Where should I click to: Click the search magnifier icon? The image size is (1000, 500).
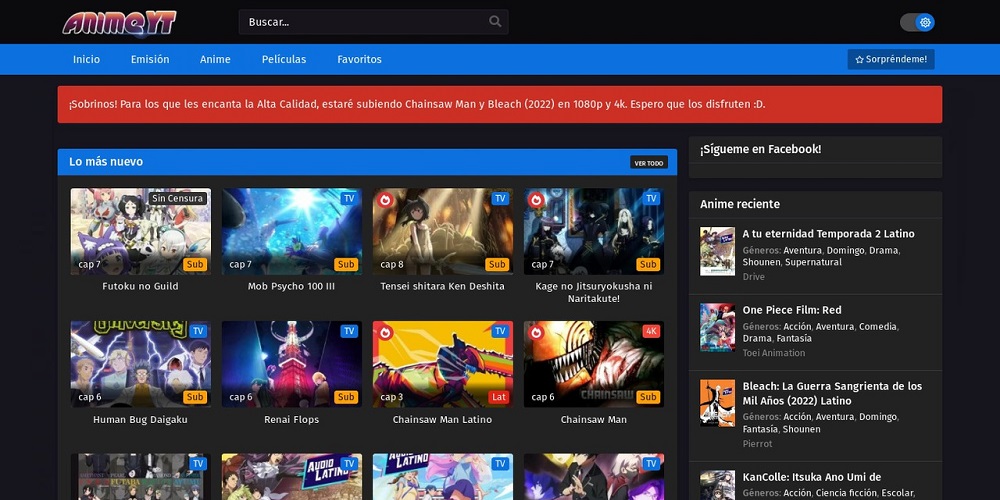[x=495, y=22]
